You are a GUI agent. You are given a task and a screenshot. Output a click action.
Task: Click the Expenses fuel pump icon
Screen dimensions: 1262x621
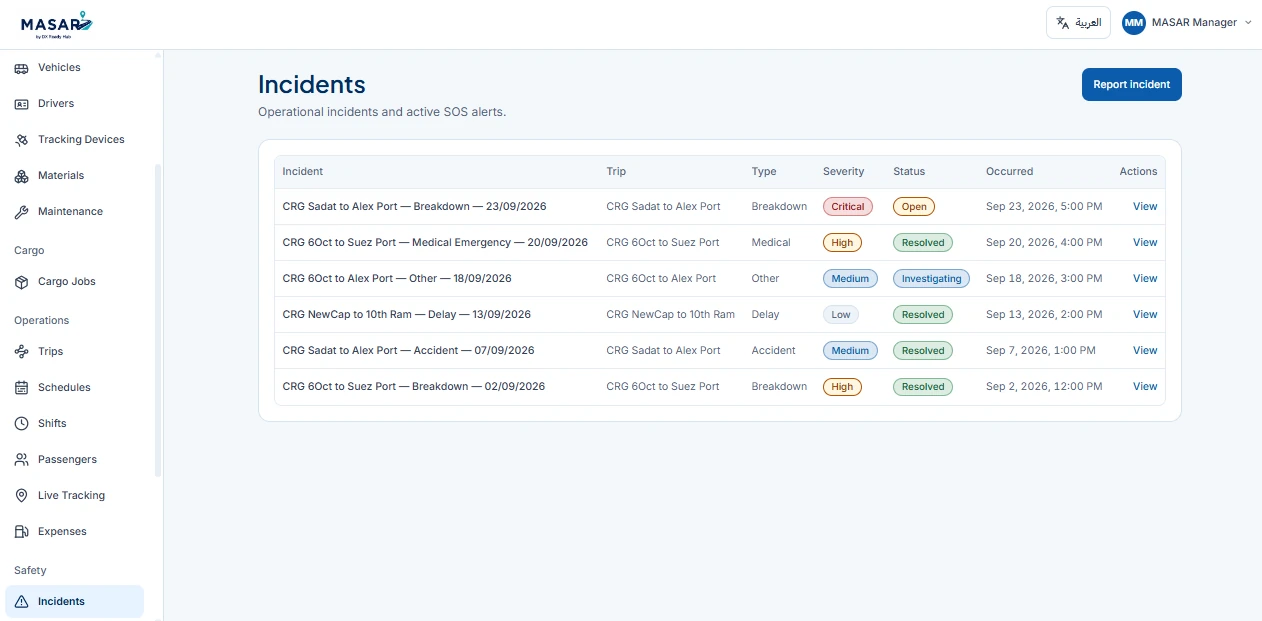[x=21, y=532]
